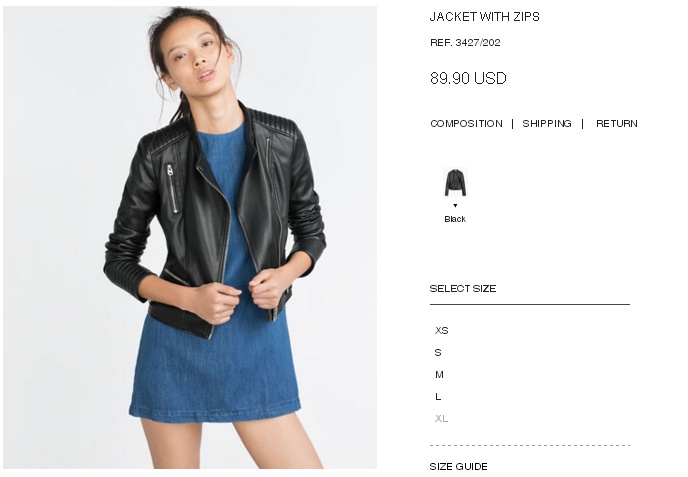Click the chest zip pocket on the jacket photo
688x477 pixels.
click(172, 189)
